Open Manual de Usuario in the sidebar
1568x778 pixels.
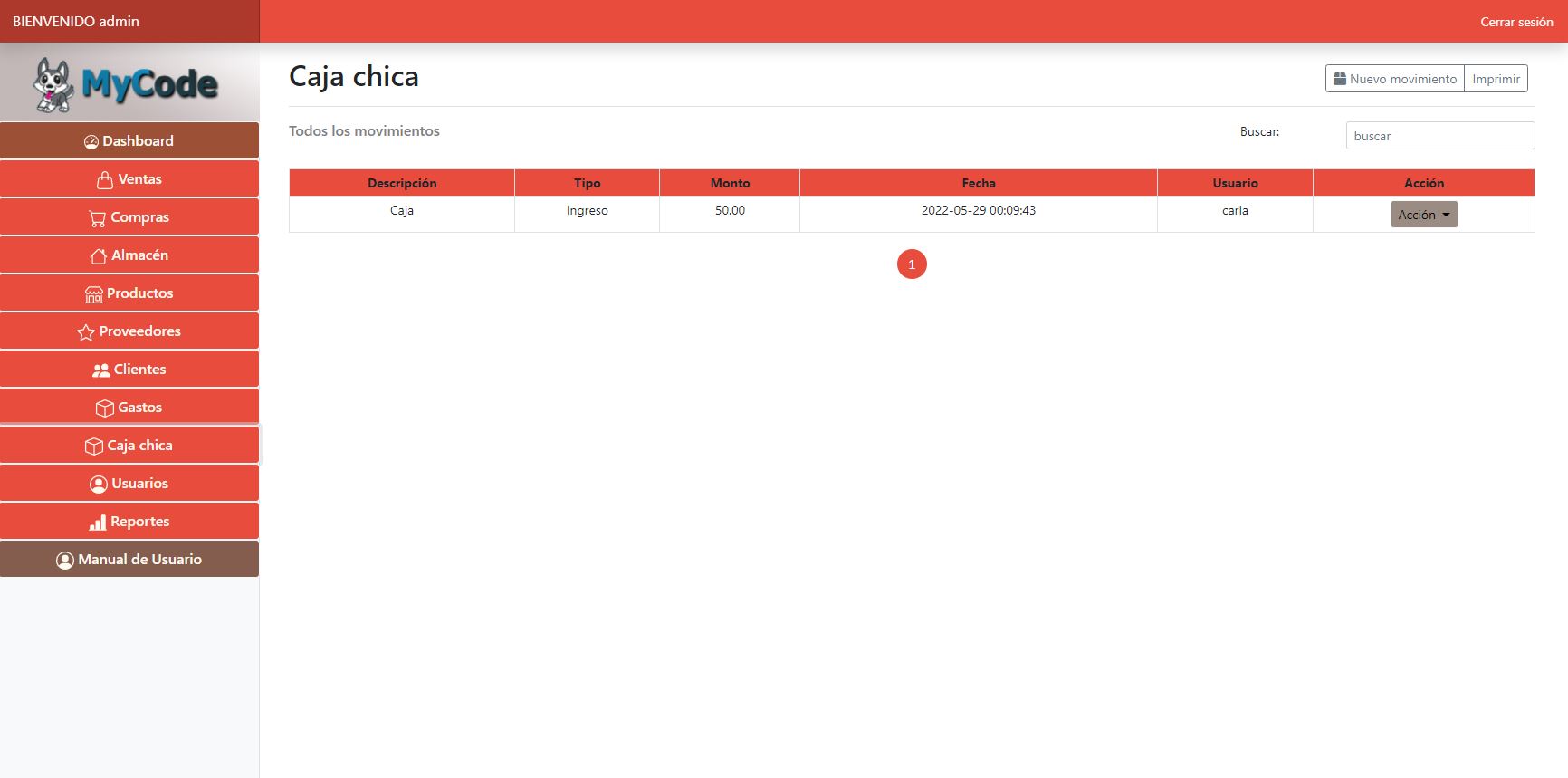click(129, 560)
